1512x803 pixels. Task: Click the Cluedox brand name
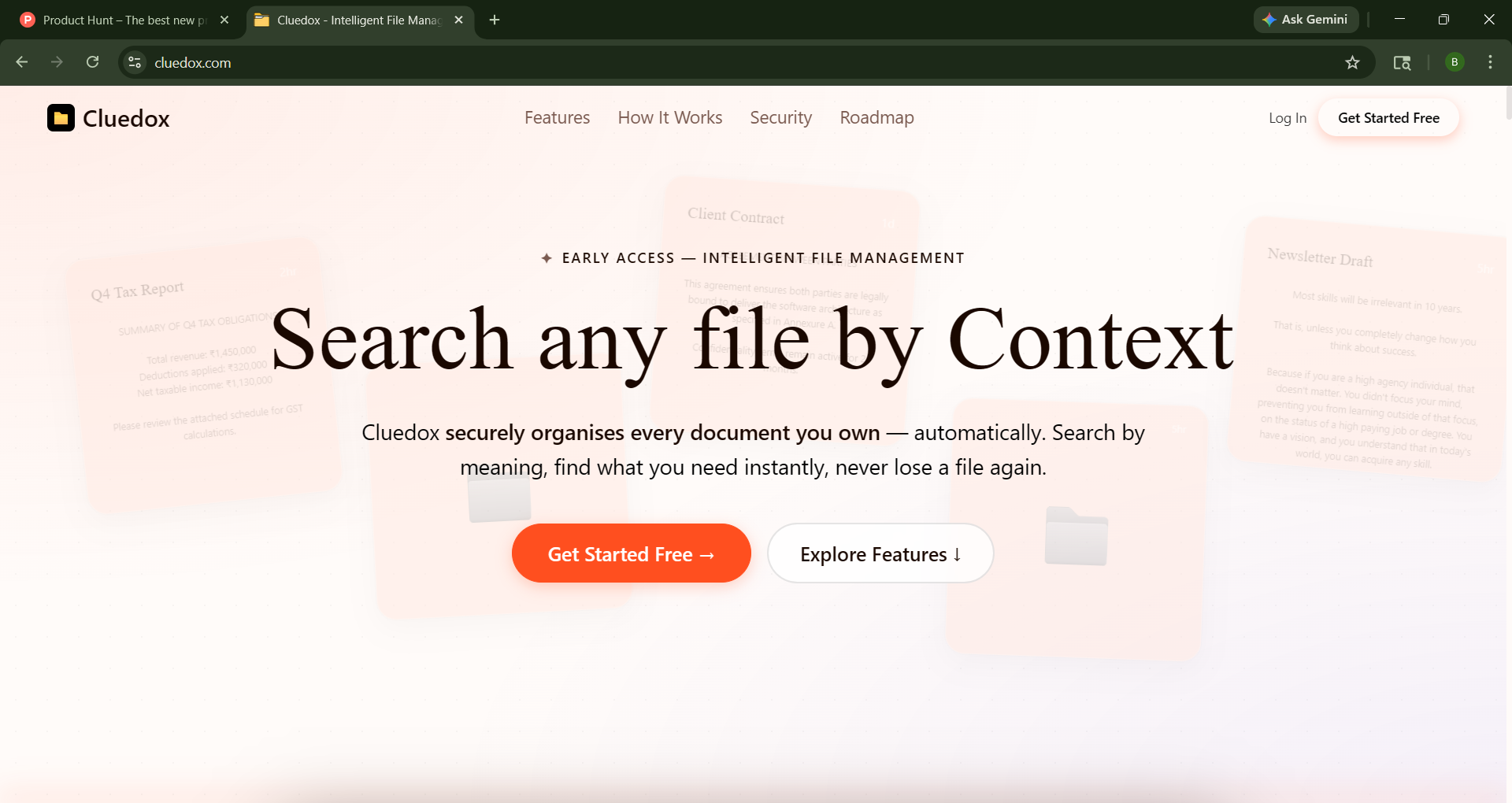(126, 119)
